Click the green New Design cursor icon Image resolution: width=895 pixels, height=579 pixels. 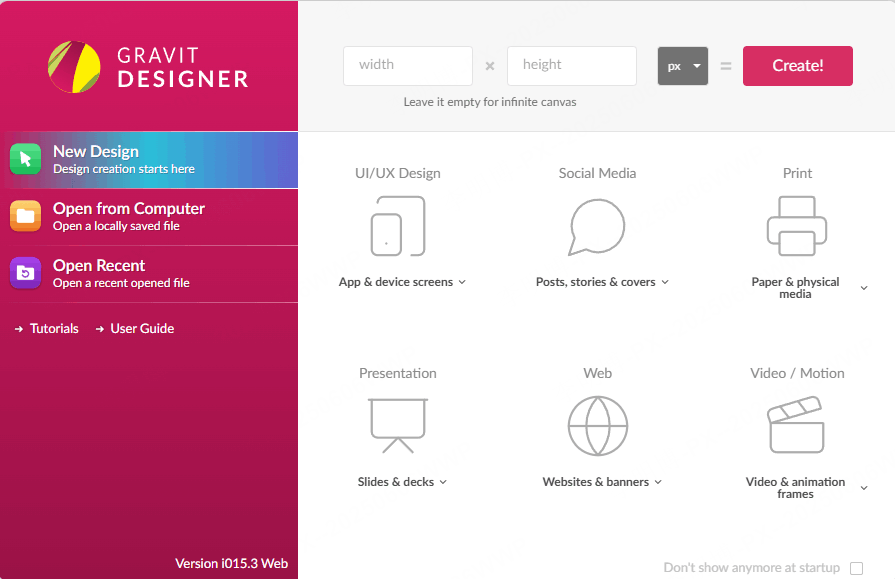tap(25, 159)
